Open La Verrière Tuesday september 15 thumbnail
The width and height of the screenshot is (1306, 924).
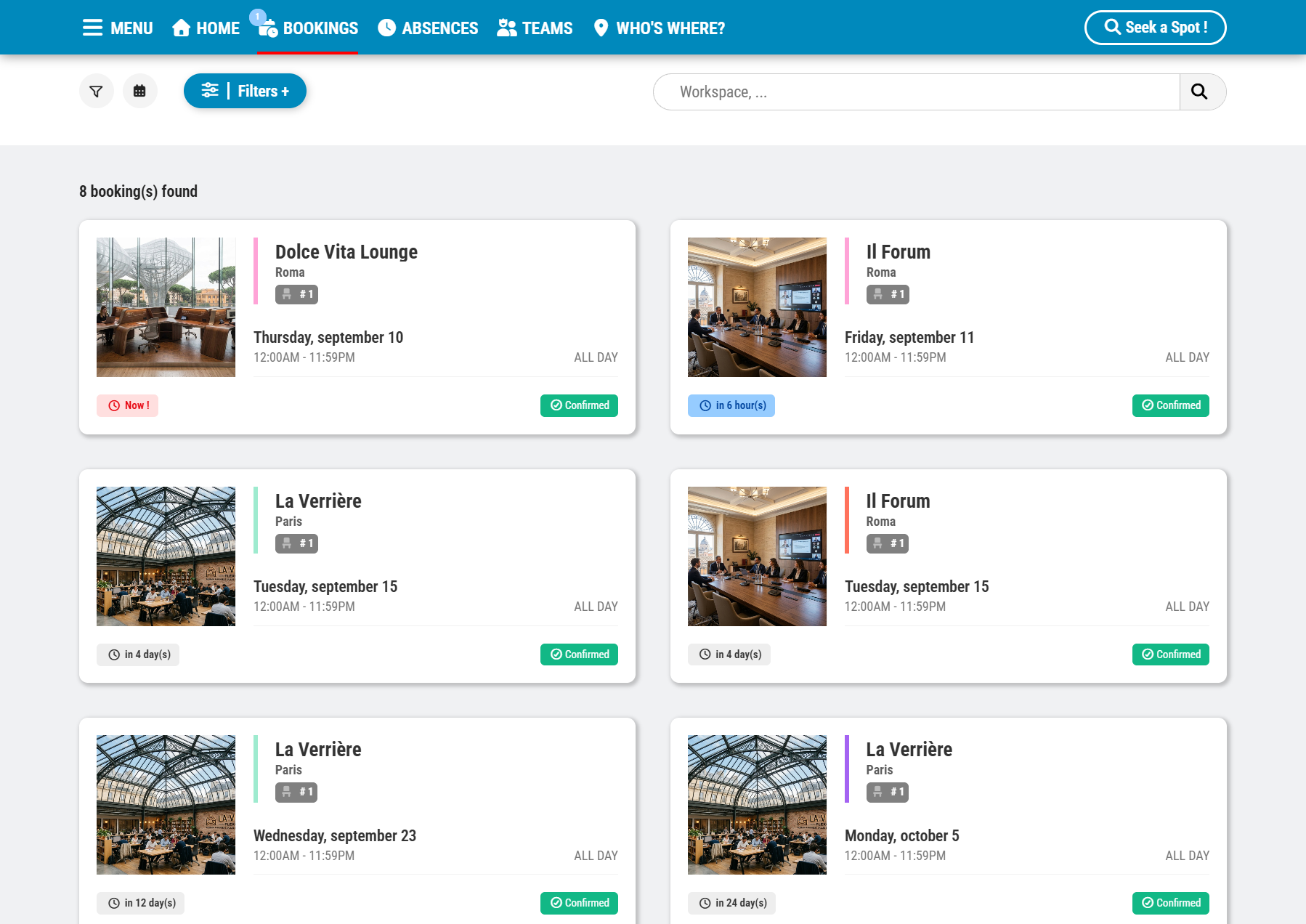(x=166, y=556)
